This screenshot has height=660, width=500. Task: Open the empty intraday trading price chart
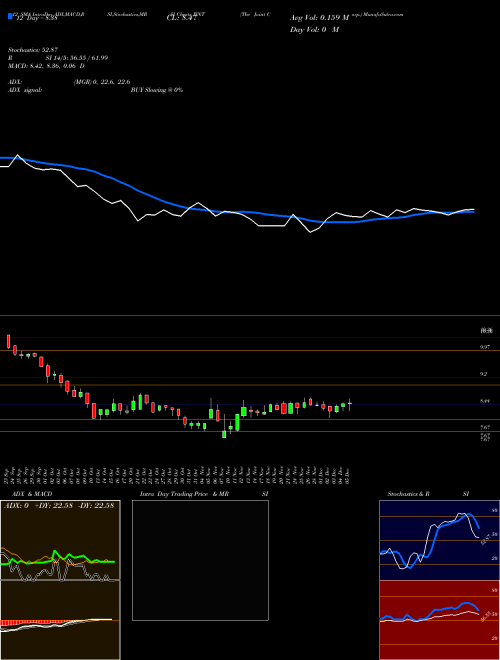[x=200, y=560]
